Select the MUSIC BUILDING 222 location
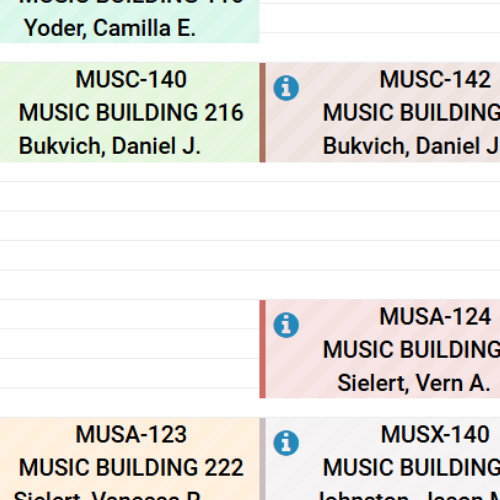This screenshot has height=500, width=500. 131,467
